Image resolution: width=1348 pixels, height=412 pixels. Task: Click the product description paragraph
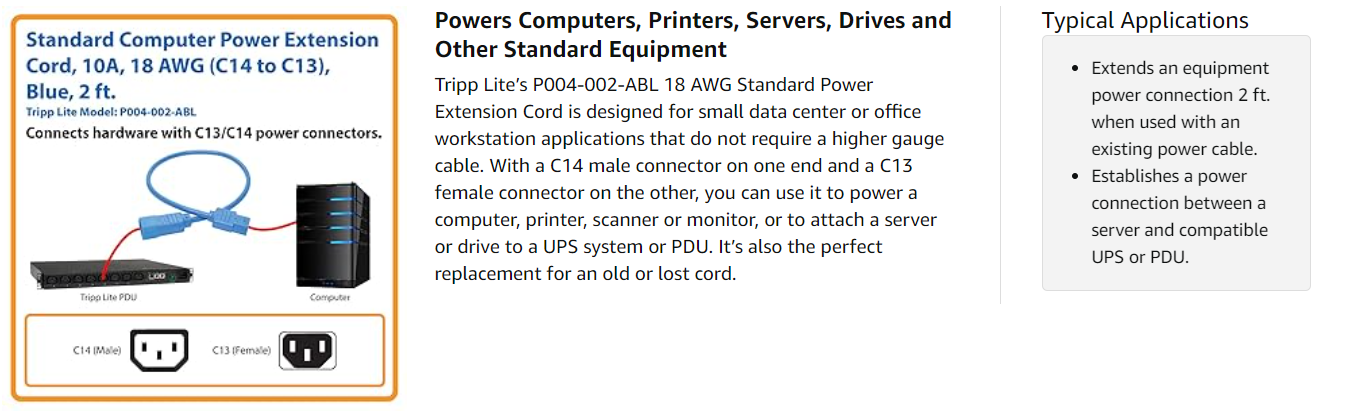coord(690,179)
